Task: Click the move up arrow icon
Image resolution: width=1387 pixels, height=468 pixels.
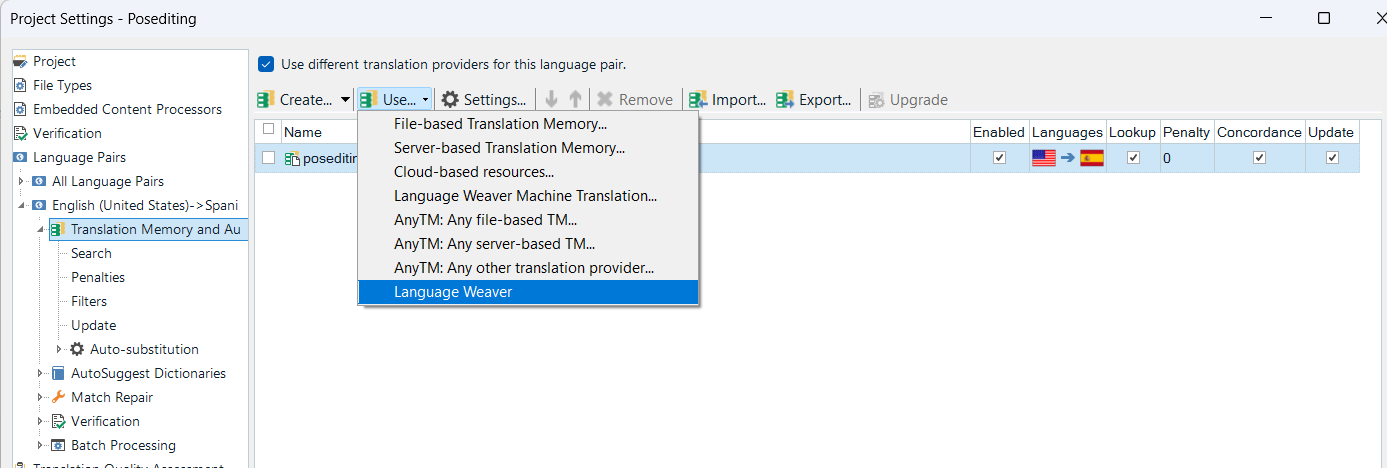Action: pyautogui.click(x=575, y=99)
